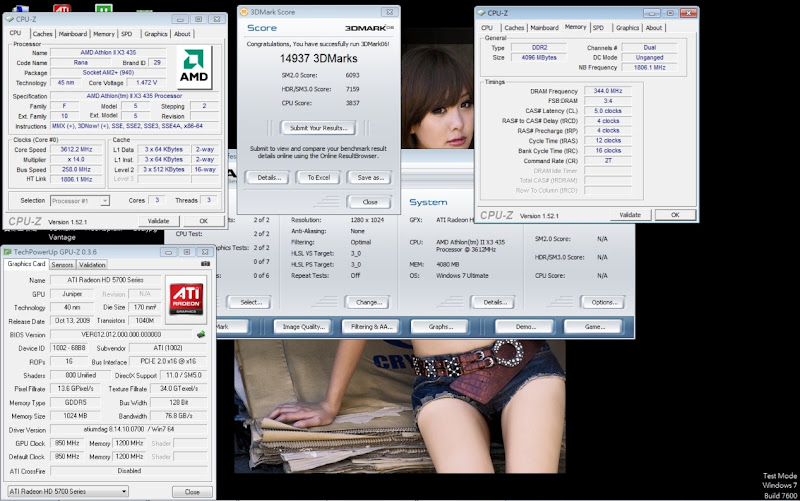800x501 pixels.
Task: Click Validate in the left CPU-Z window
Action: point(158,220)
